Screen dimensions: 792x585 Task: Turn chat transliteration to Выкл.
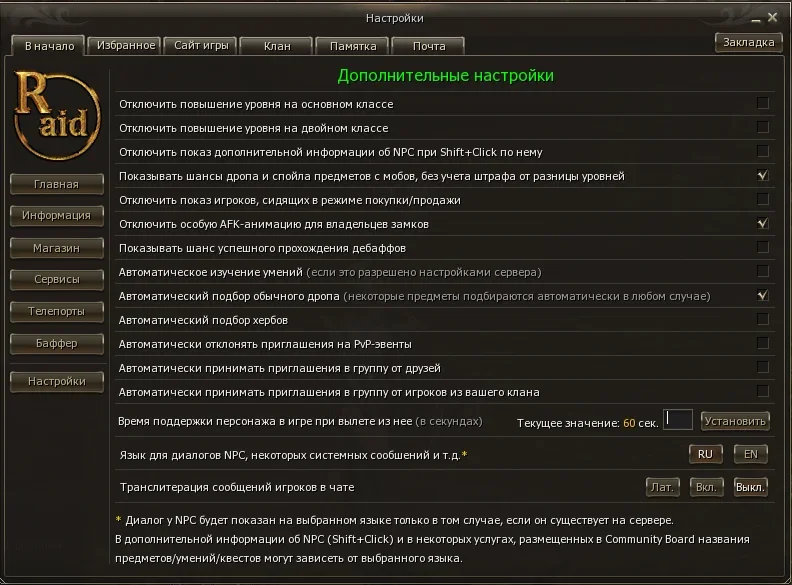(x=751, y=487)
